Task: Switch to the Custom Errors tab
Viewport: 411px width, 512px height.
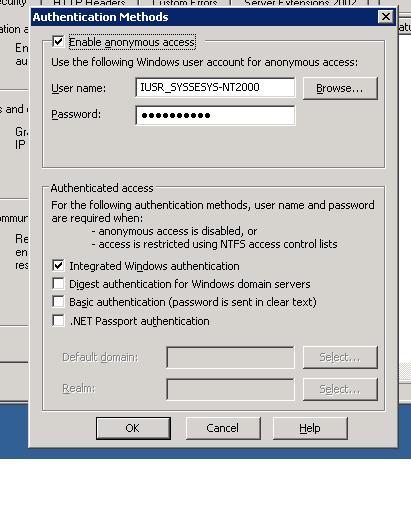Action: pyautogui.click(x=184, y=3)
